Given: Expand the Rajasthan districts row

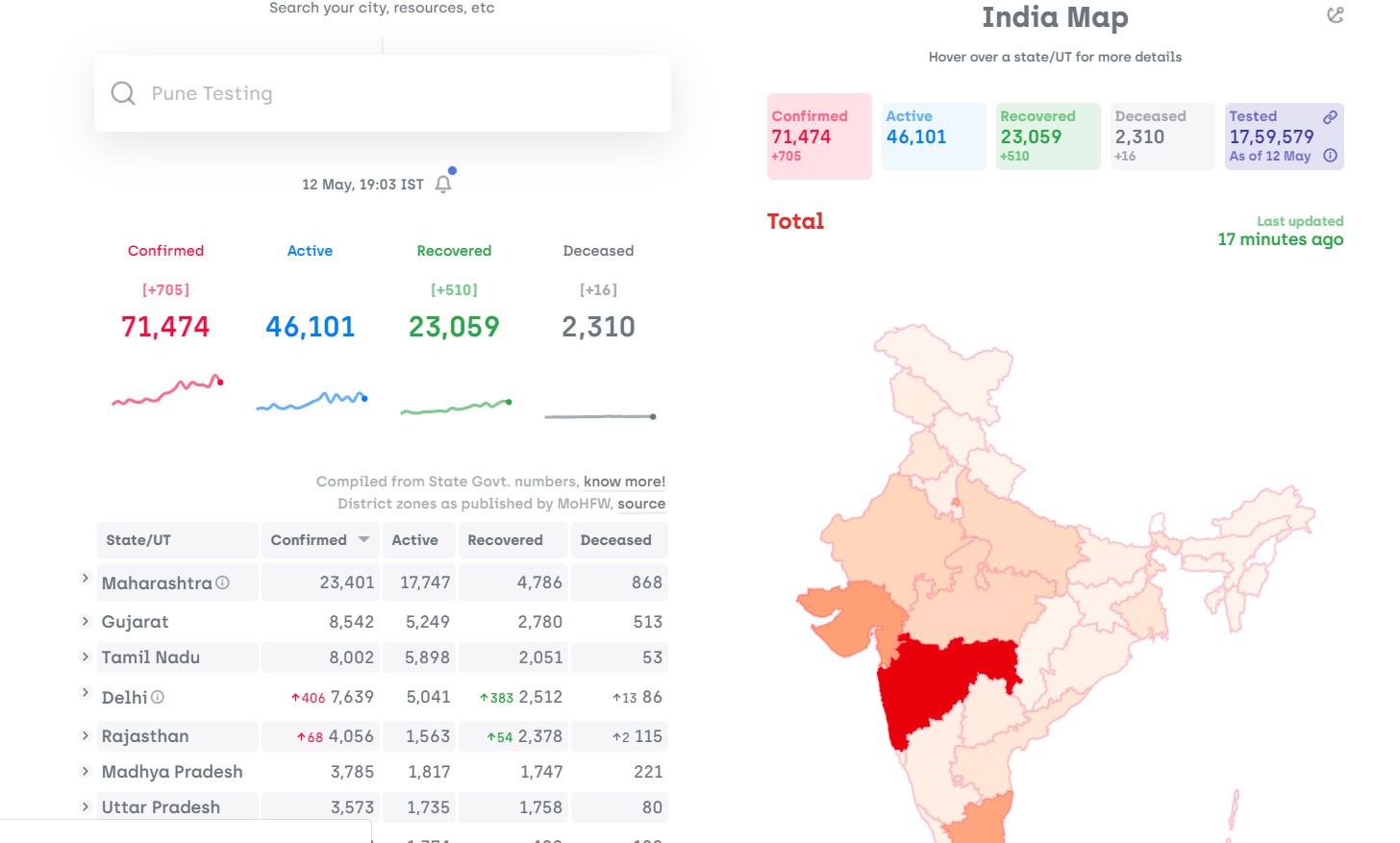Looking at the screenshot, I should [85, 735].
